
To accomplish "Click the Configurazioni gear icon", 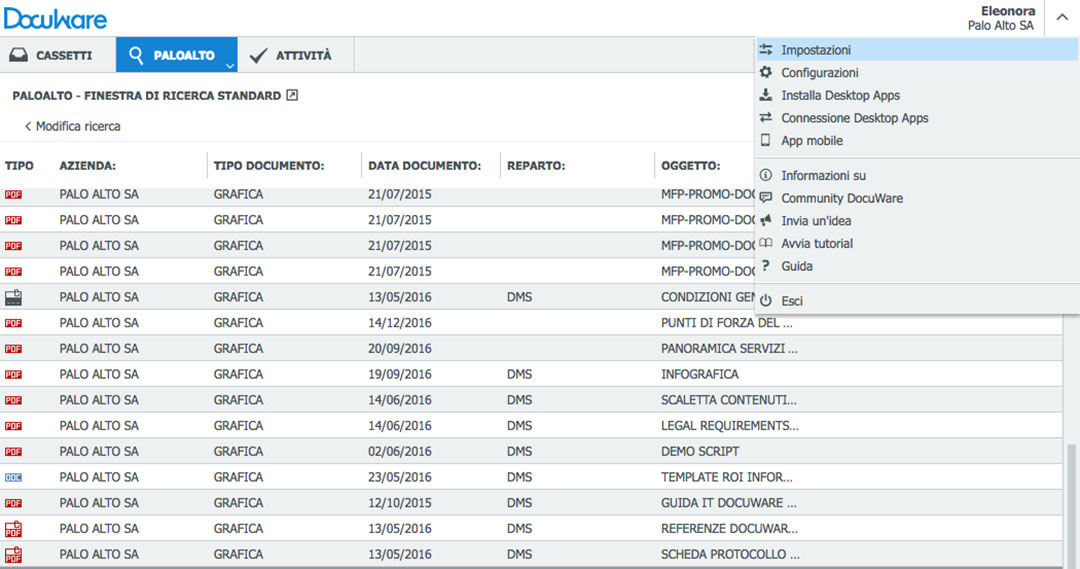I will pos(766,72).
